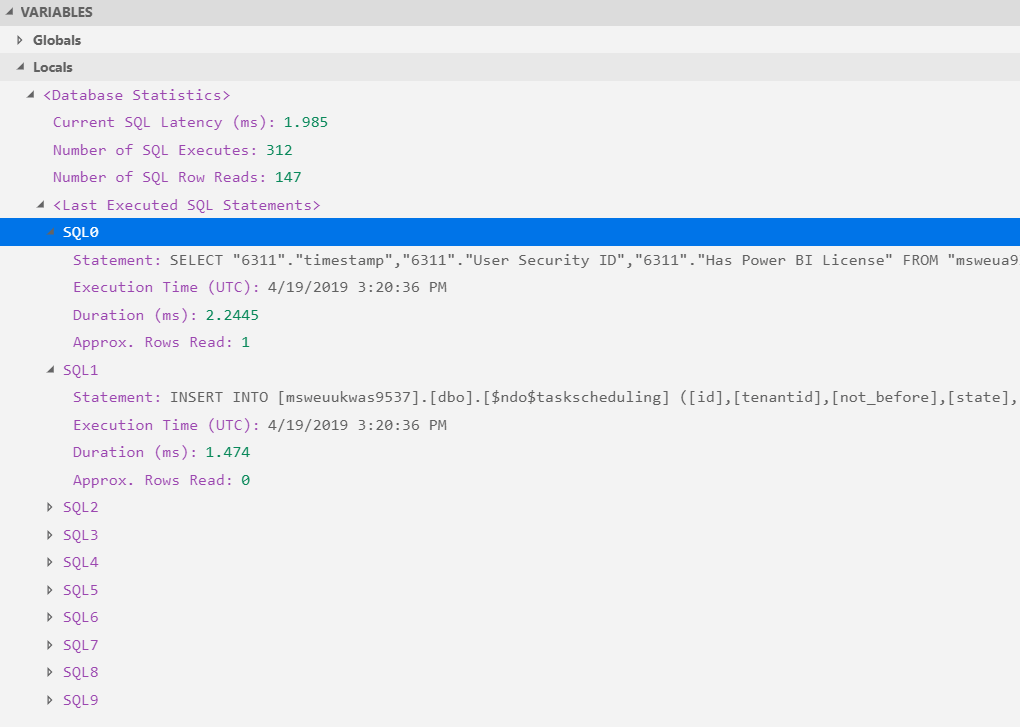Select the Approx. Rows Read: 1 row
This screenshot has width=1020, height=727.
click(x=510, y=342)
